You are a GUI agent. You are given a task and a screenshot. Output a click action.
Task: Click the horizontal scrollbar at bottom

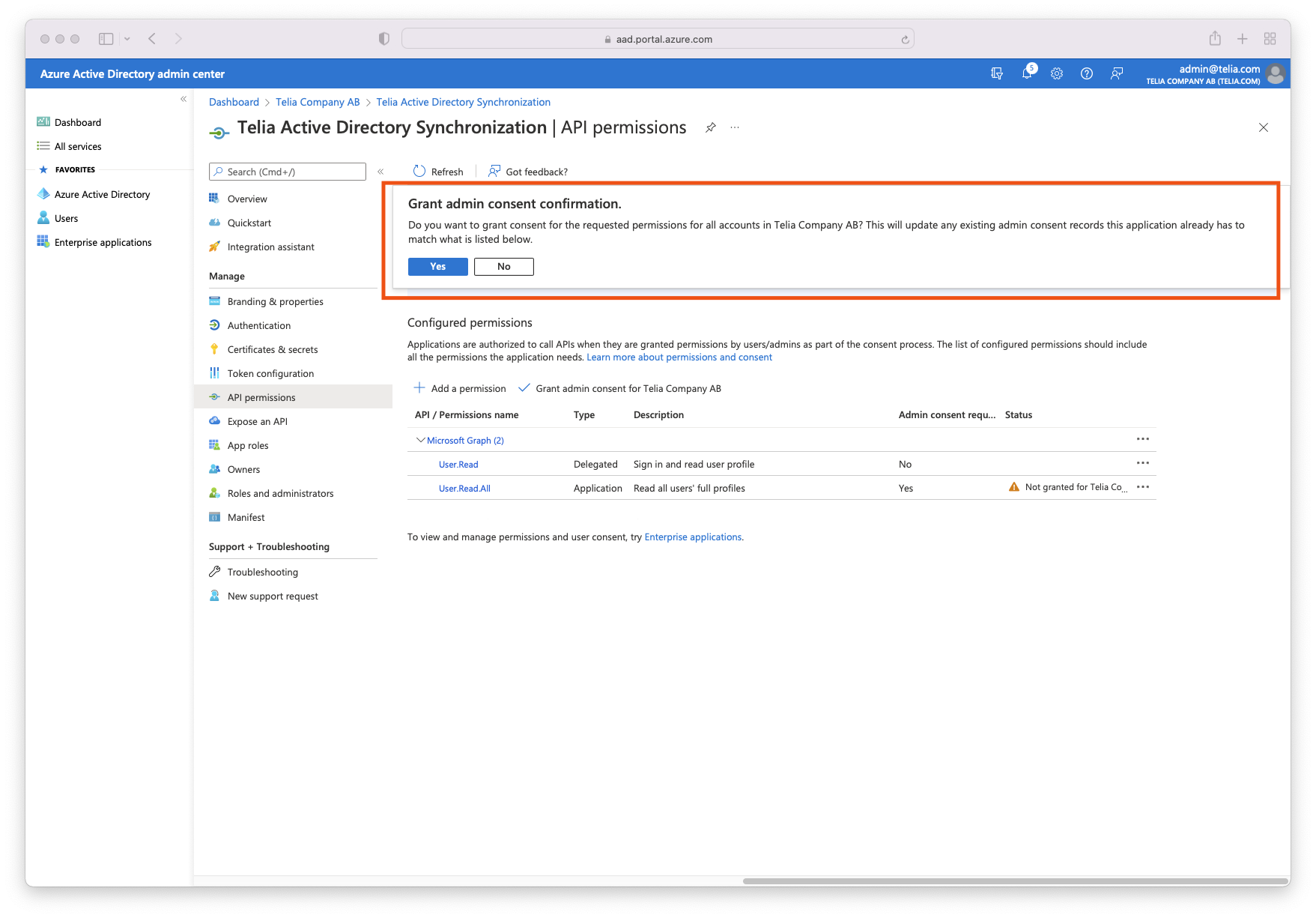pyautogui.click(x=1015, y=881)
